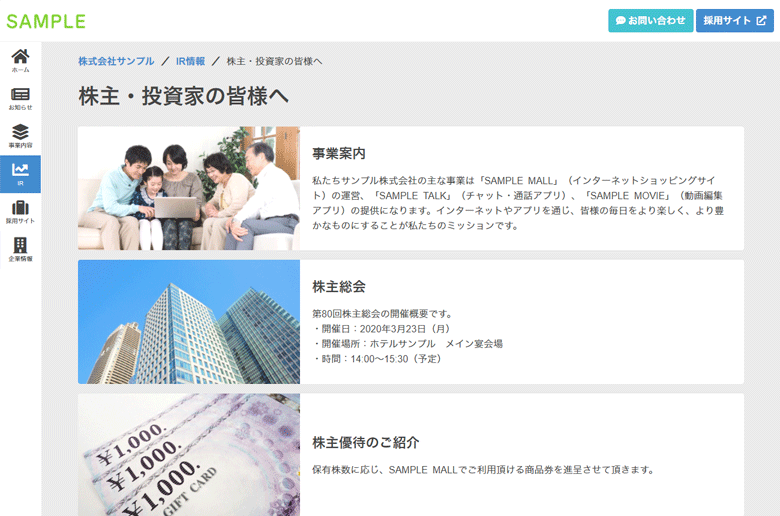This screenshot has width=780, height=516.
Task: Open the 採用サイト suitcase icon in sidebar
Action: click(20, 208)
